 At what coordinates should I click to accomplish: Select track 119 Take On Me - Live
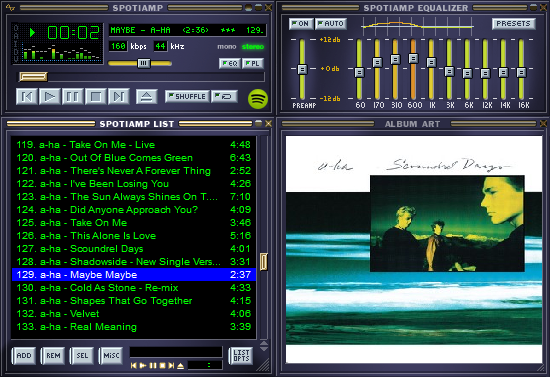coord(134,145)
